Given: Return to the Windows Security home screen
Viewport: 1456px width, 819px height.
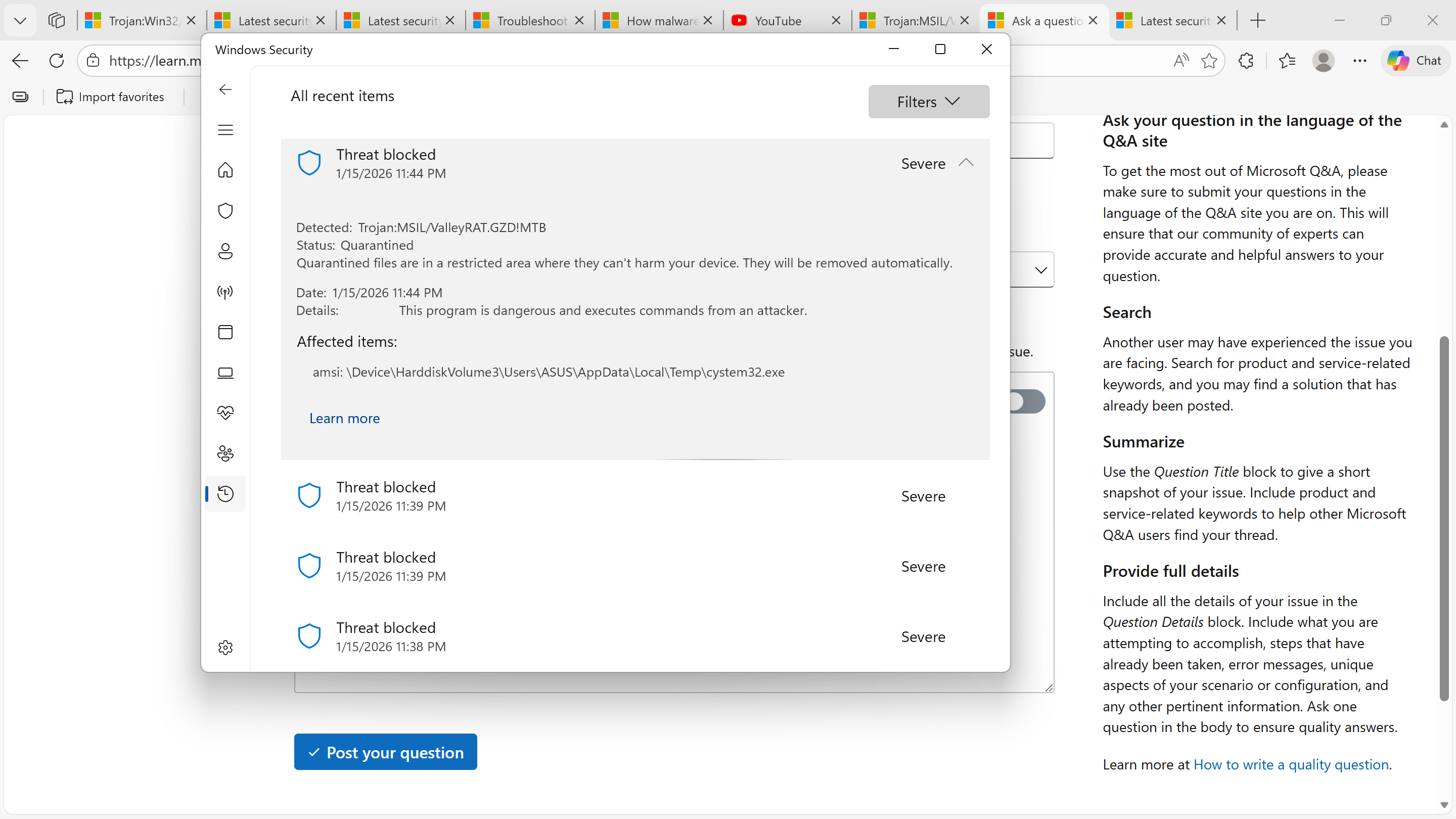Looking at the screenshot, I should click(225, 170).
